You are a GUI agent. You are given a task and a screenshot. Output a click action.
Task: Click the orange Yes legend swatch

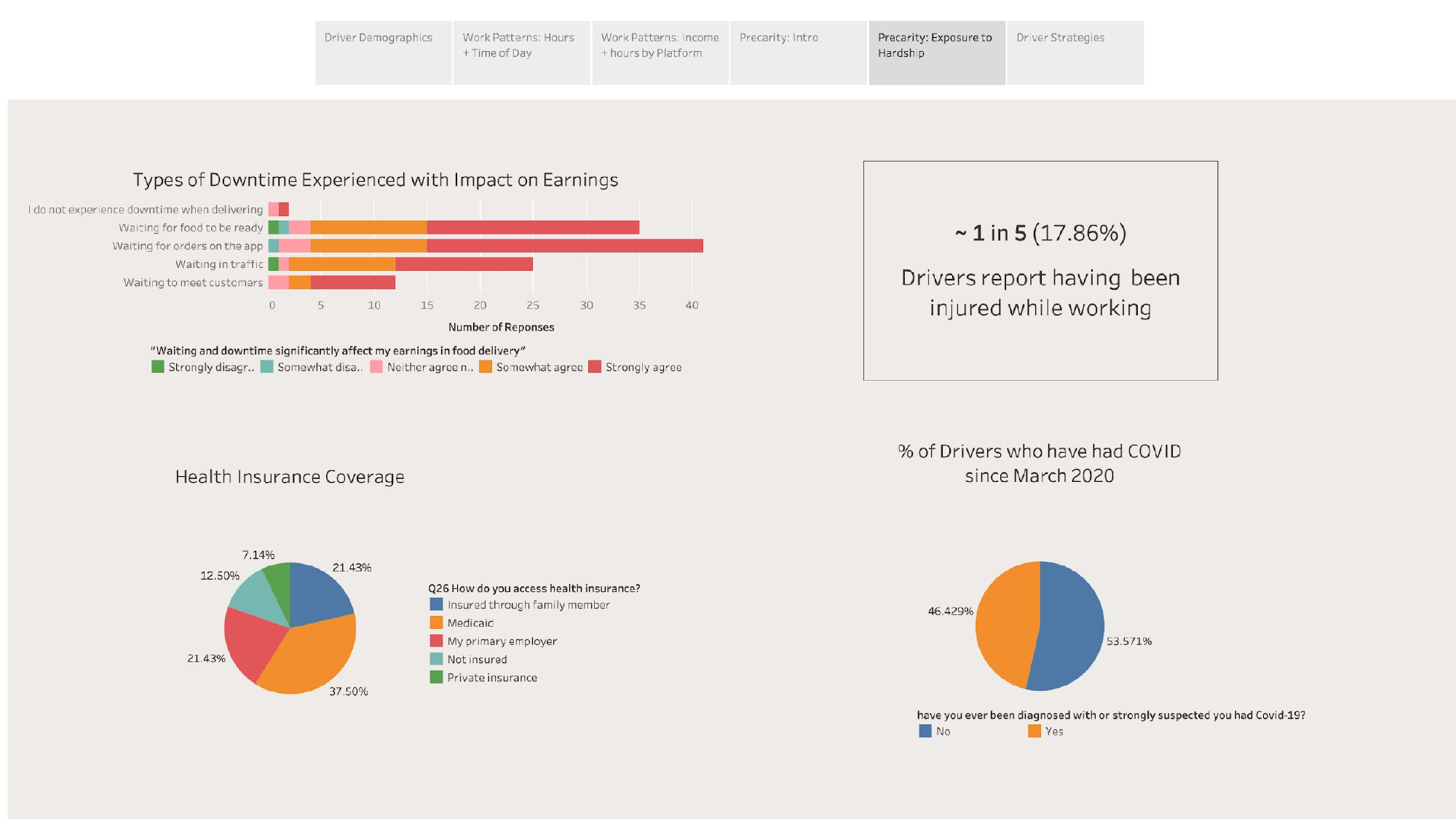[1034, 731]
